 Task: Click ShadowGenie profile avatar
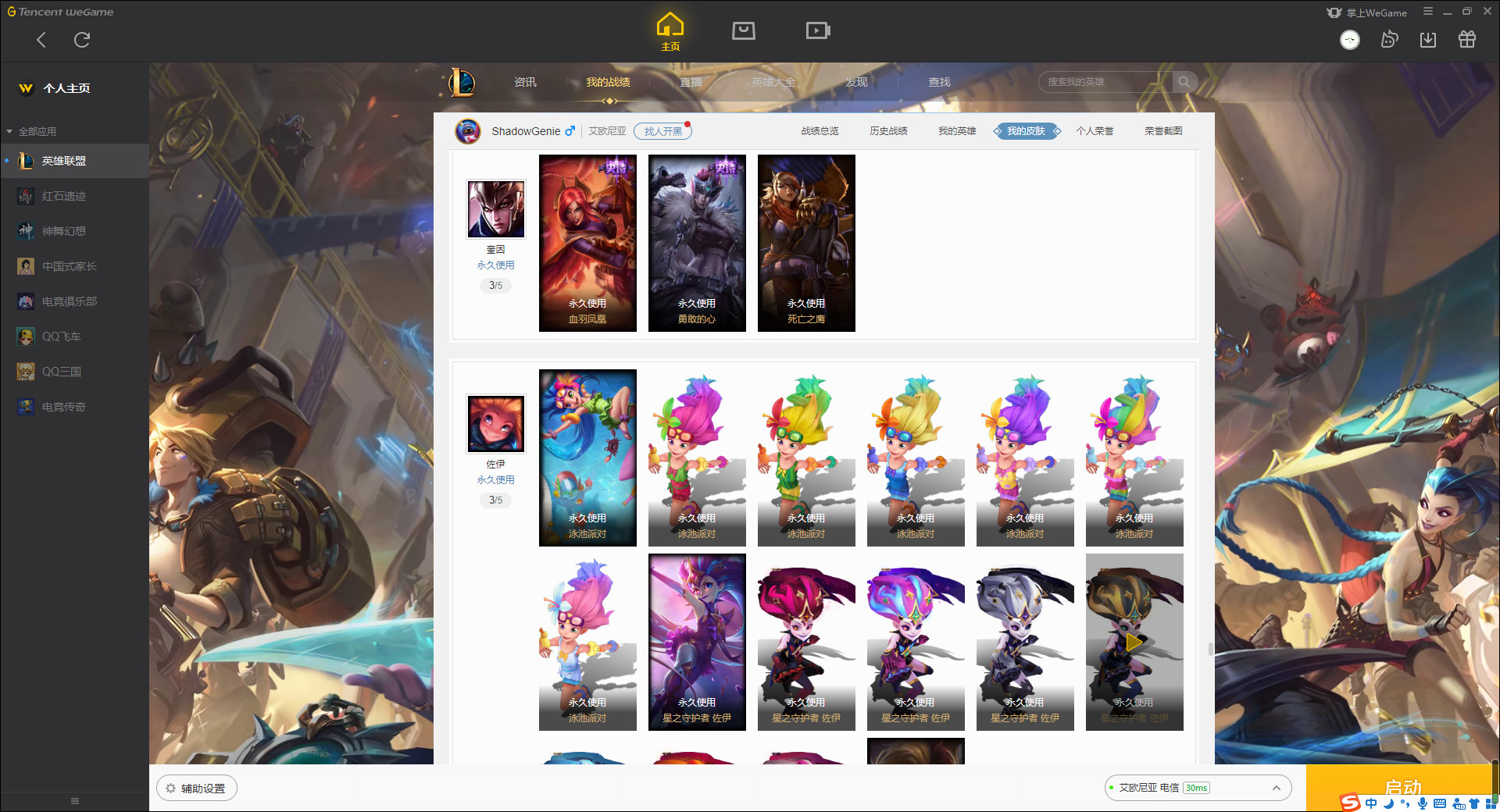pos(468,131)
